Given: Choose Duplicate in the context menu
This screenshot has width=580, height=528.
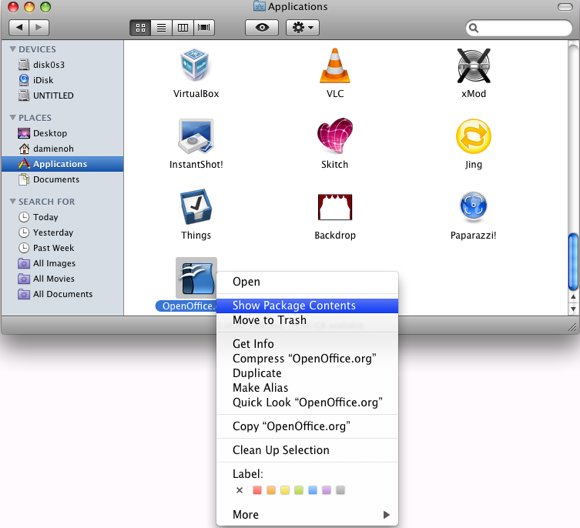Looking at the screenshot, I should click(307, 373).
